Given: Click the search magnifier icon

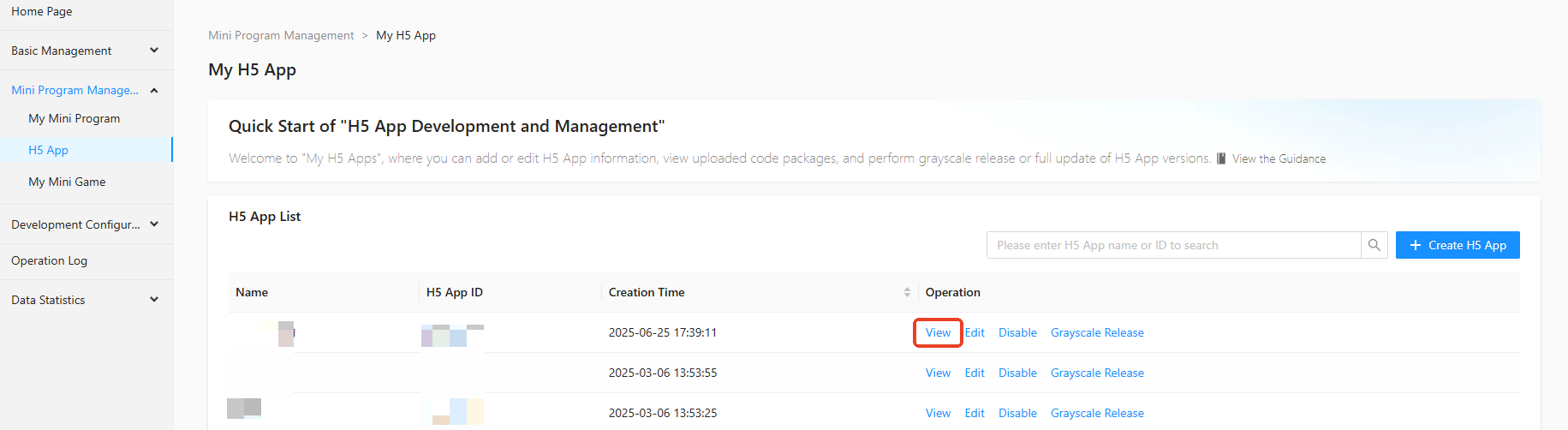Looking at the screenshot, I should pyautogui.click(x=1374, y=245).
